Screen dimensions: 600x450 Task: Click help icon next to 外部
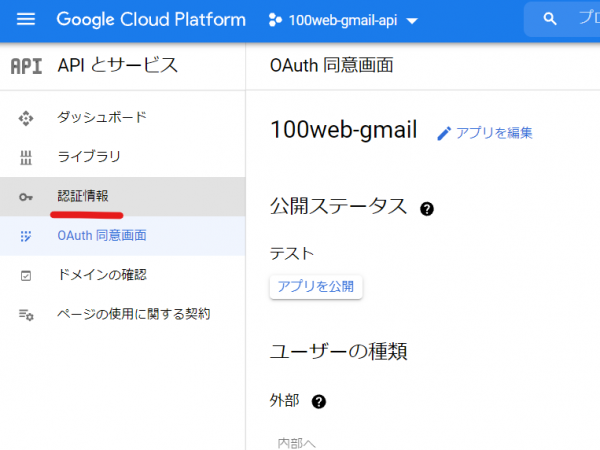click(318, 402)
